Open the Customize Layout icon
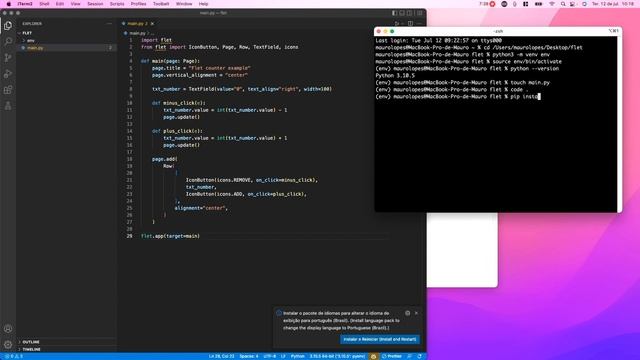This screenshot has height=360, width=640. coord(420,13)
